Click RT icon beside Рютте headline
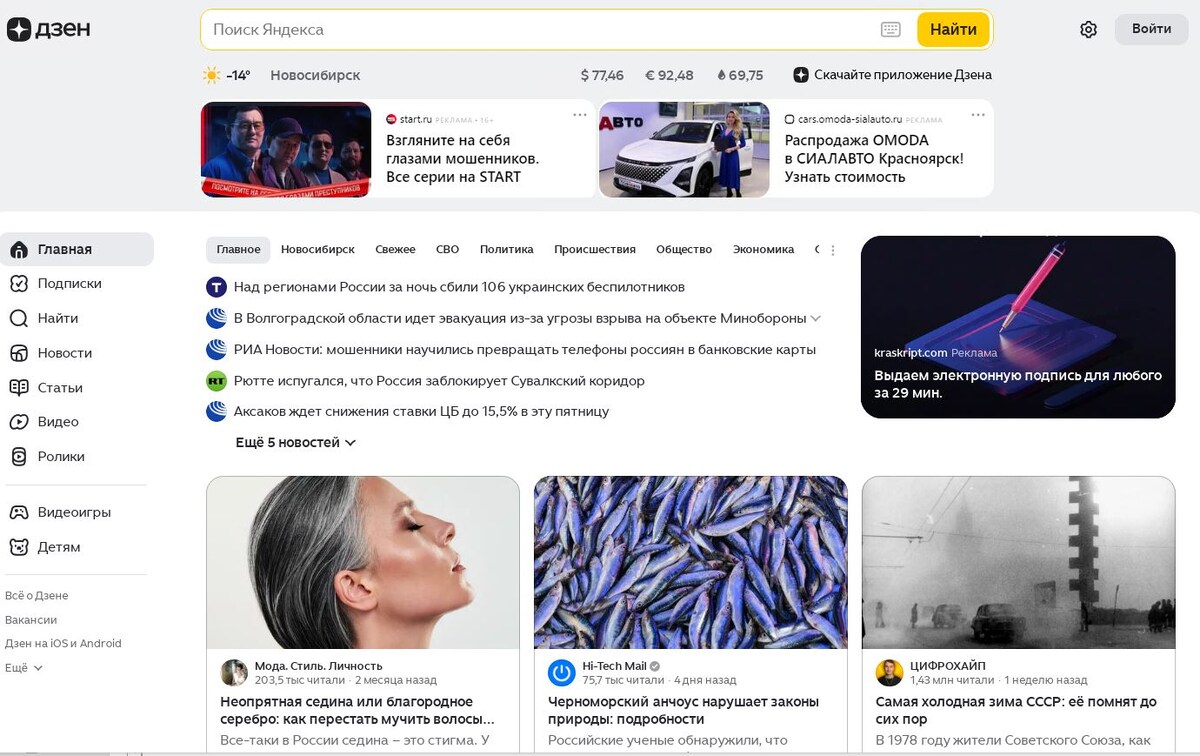Screen dimensions: 1200x756 pos(216,381)
